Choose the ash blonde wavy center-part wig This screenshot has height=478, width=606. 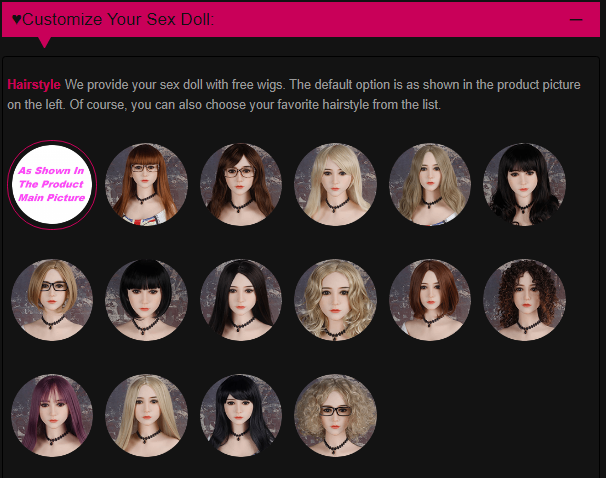(x=430, y=185)
